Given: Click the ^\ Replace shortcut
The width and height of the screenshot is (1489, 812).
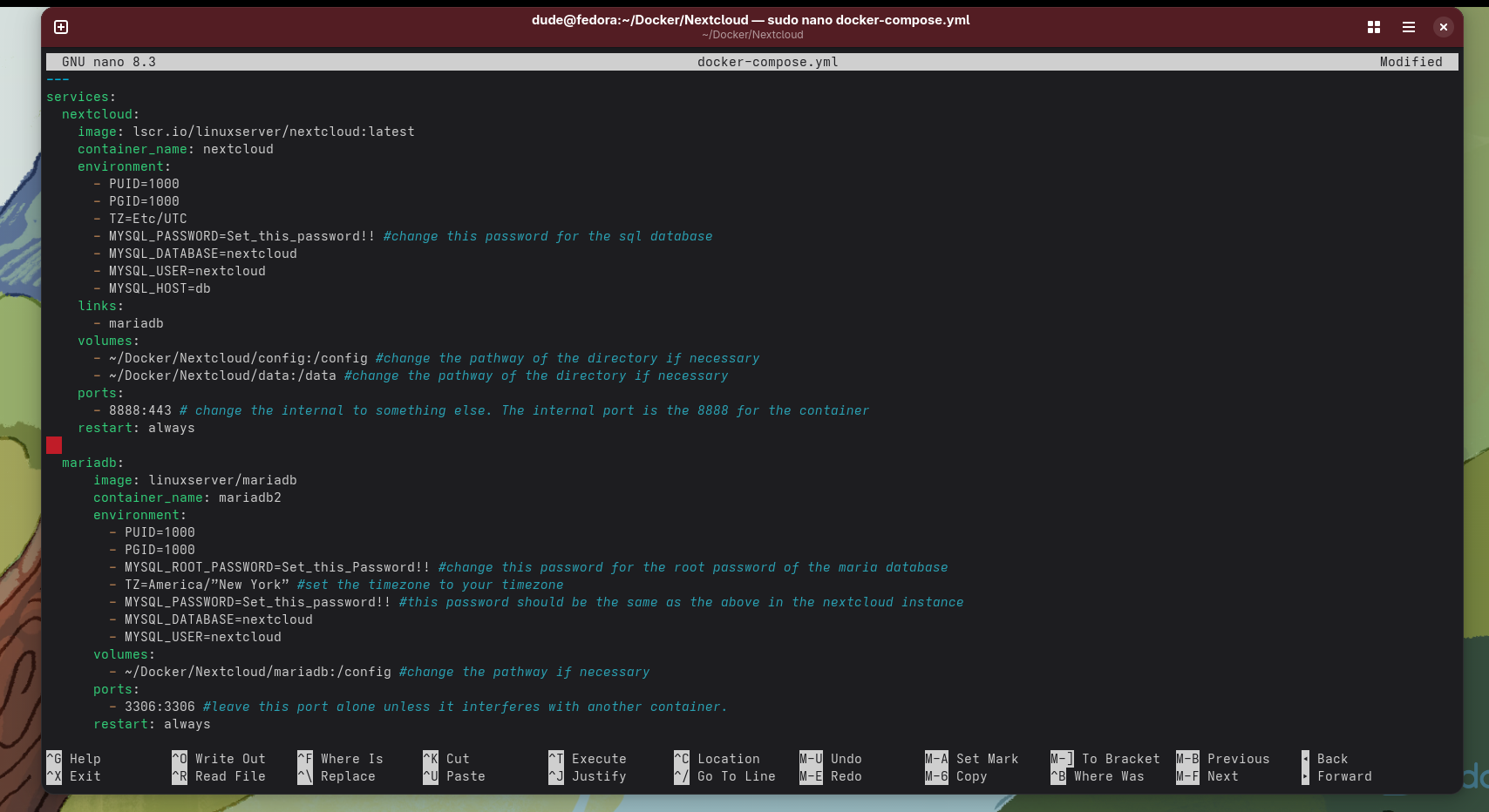Looking at the screenshot, I should click(x=337, y=776).
